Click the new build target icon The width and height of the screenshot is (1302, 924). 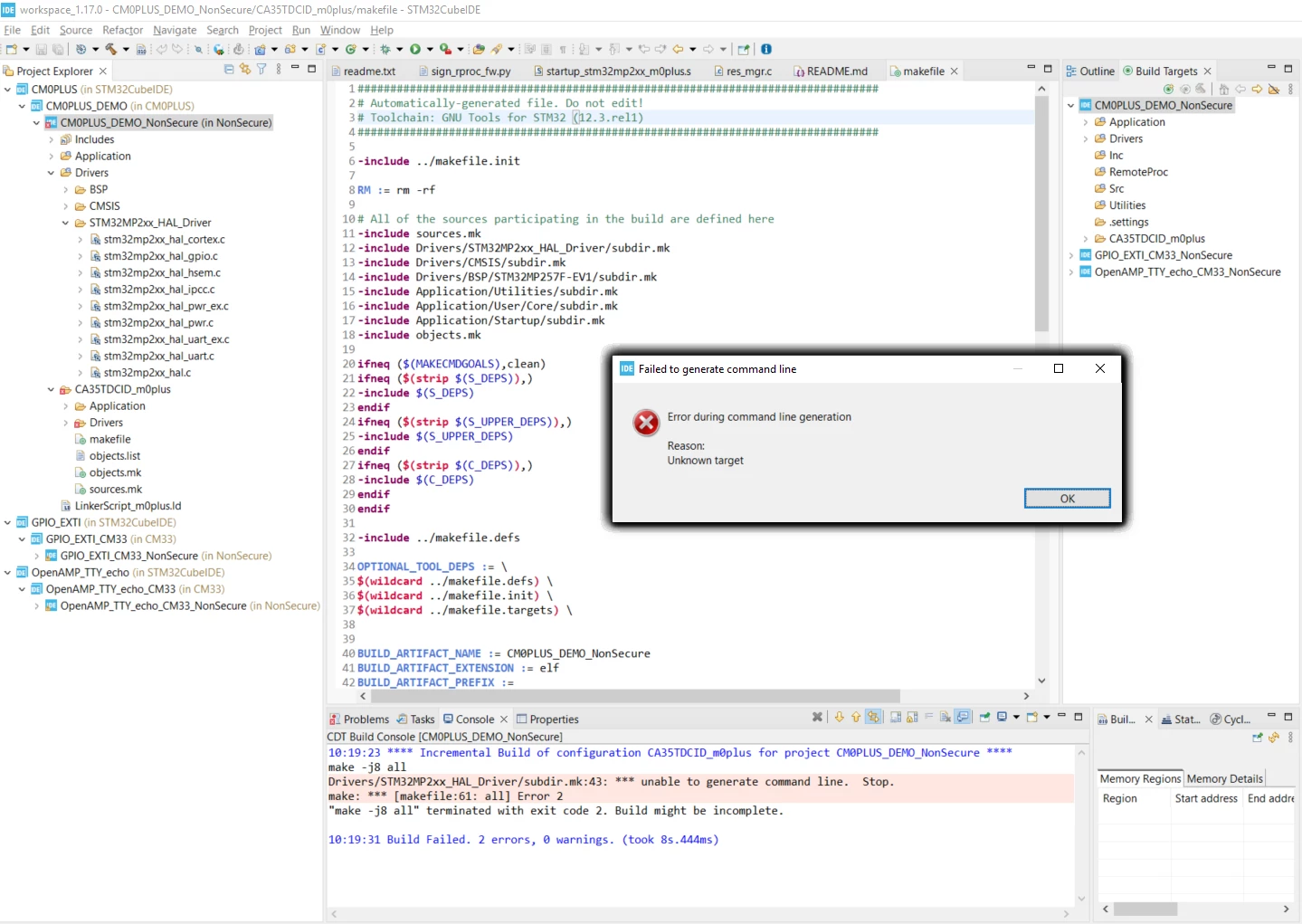pos(1168,89)
